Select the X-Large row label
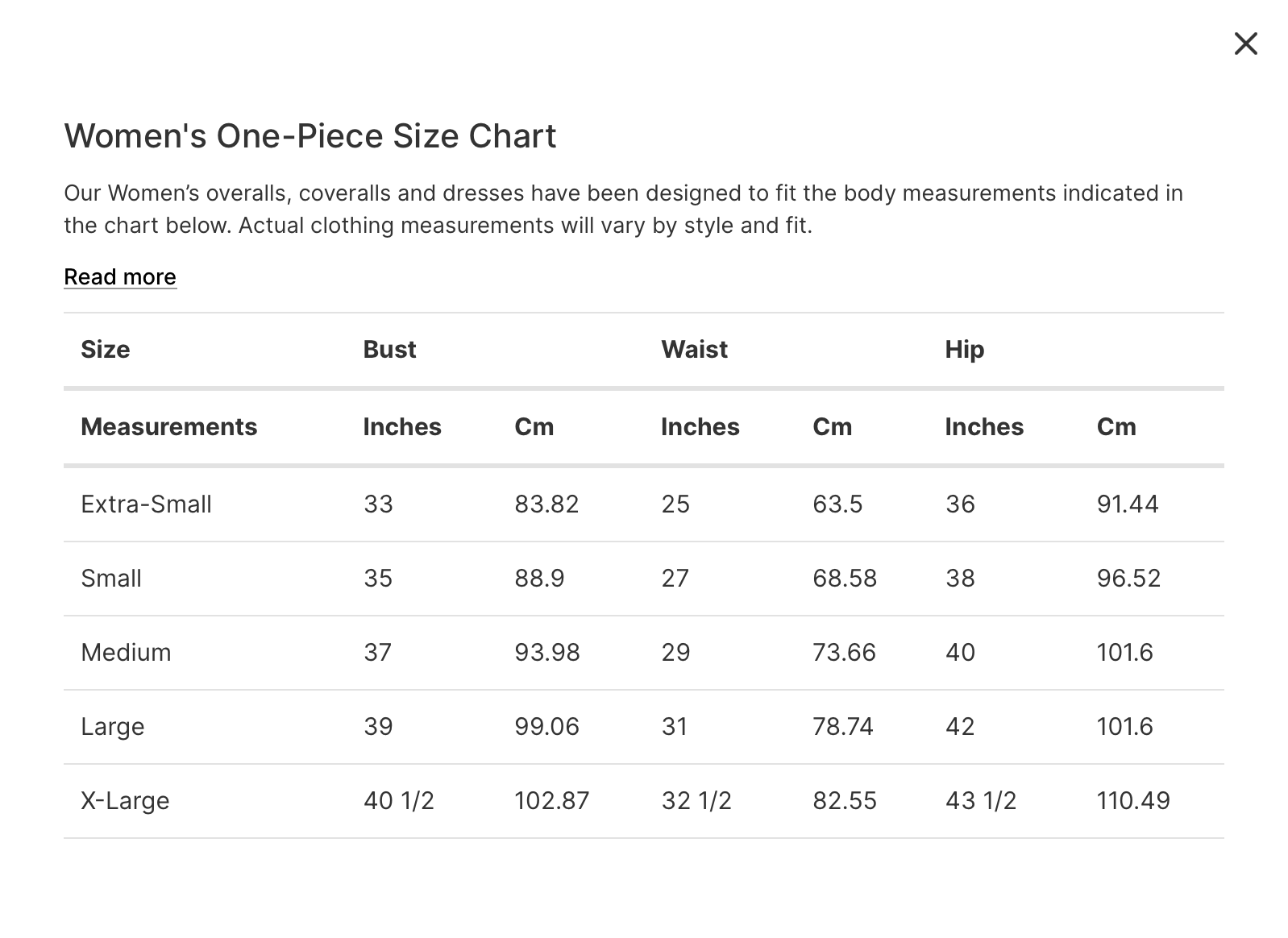Image resolution: width=1288 pixels, height=938 pixels. tap(125, 801)
